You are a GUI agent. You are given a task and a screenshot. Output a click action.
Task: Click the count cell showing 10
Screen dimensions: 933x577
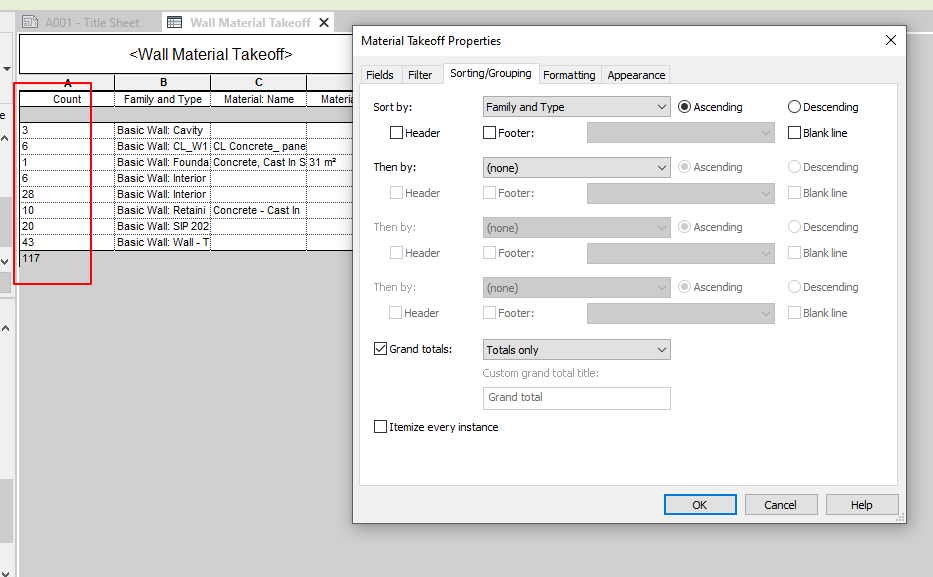(x=67, y=211)
